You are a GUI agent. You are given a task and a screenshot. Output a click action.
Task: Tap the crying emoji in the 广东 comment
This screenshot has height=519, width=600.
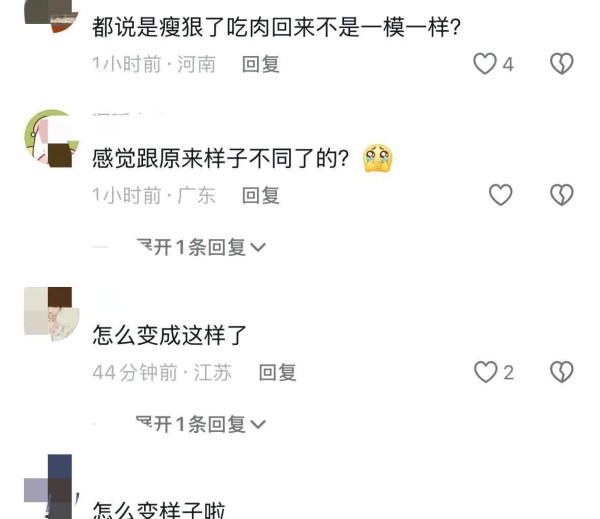tap(377, 158)
